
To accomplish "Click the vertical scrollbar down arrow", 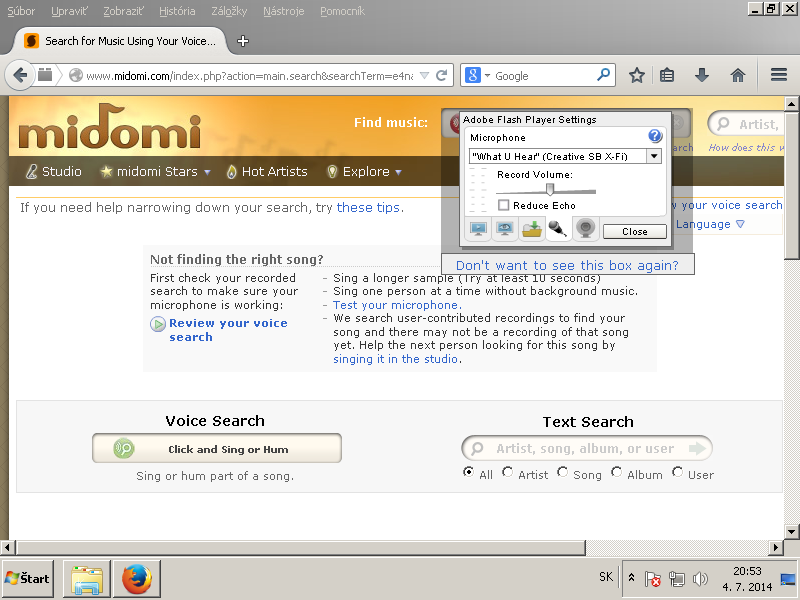I will tap(791, 531).
